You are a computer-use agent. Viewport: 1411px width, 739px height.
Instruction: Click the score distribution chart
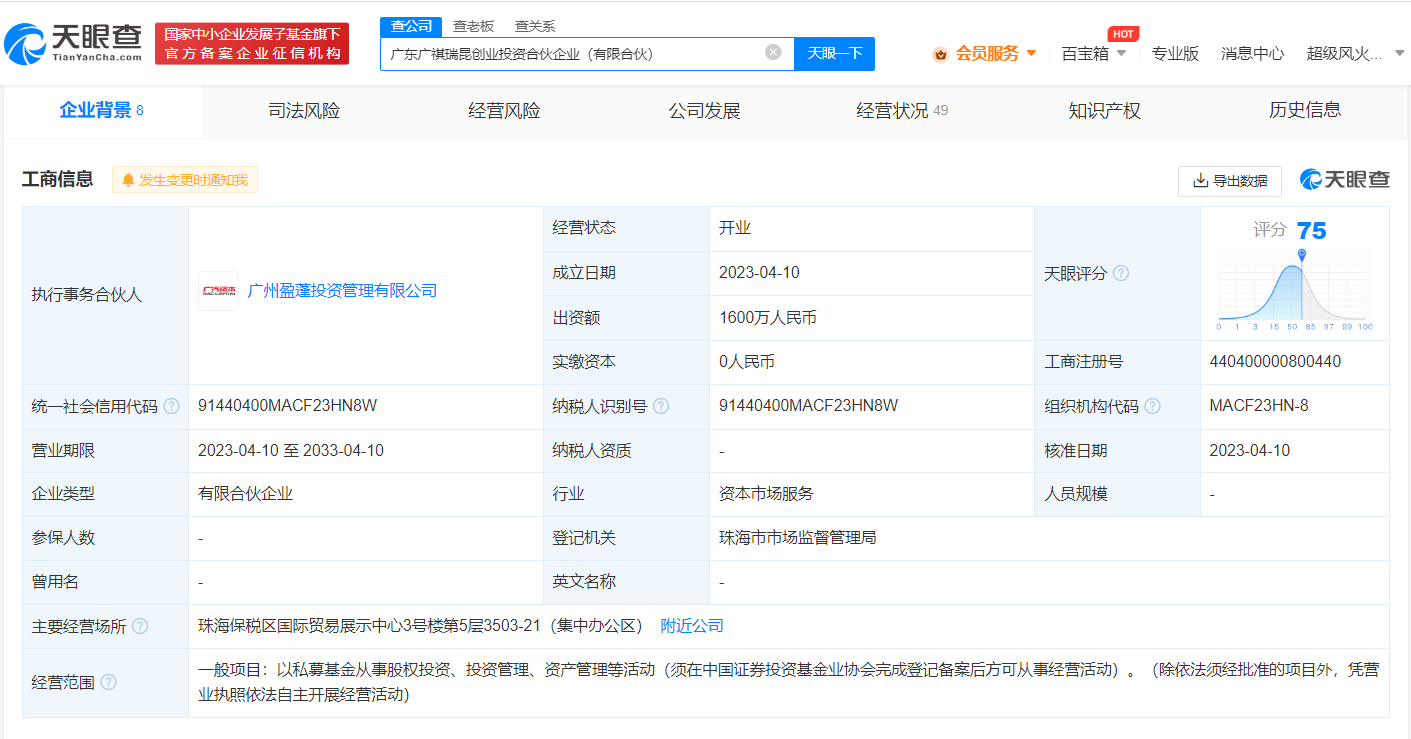pyautogui.click(x=1295, y=291)
